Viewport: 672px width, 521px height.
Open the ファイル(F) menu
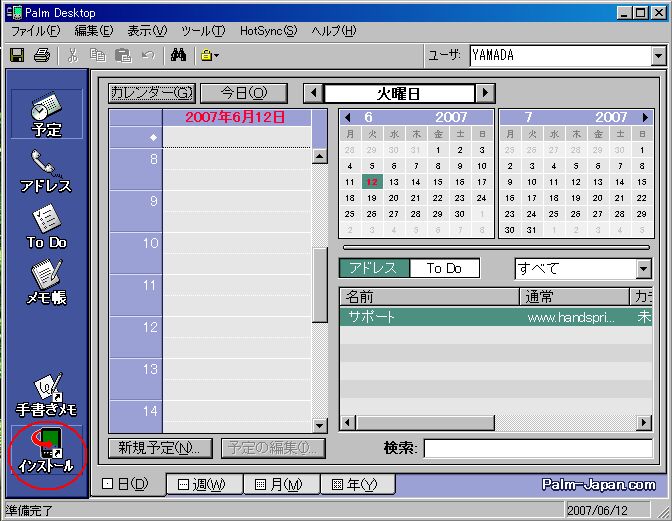36,31
